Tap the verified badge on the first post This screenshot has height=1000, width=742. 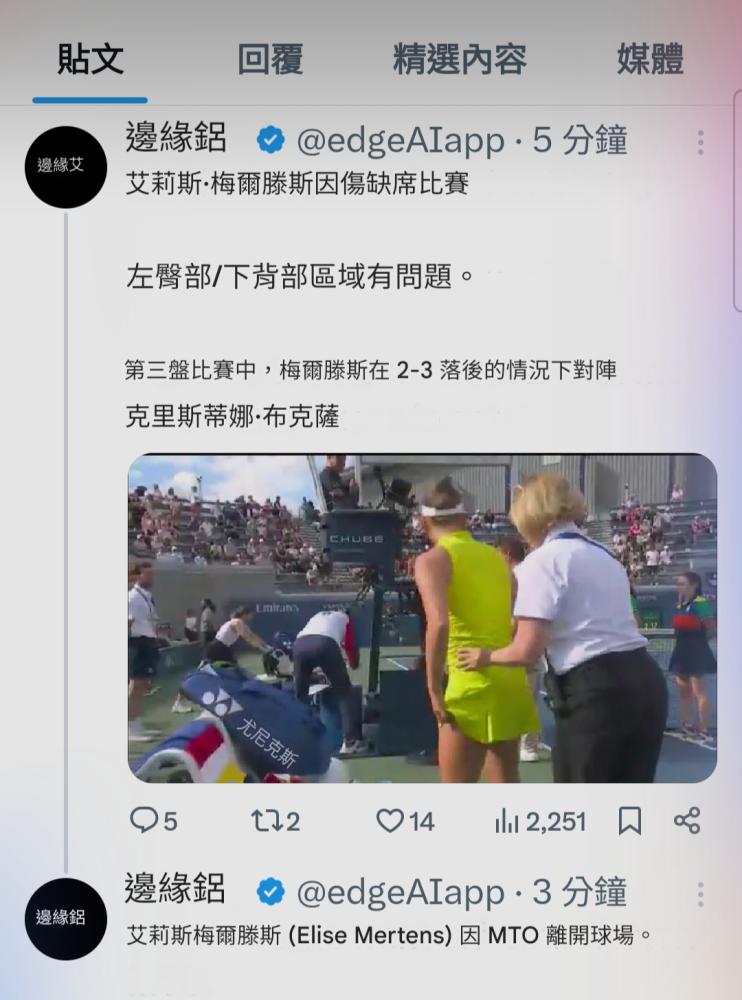271,140
